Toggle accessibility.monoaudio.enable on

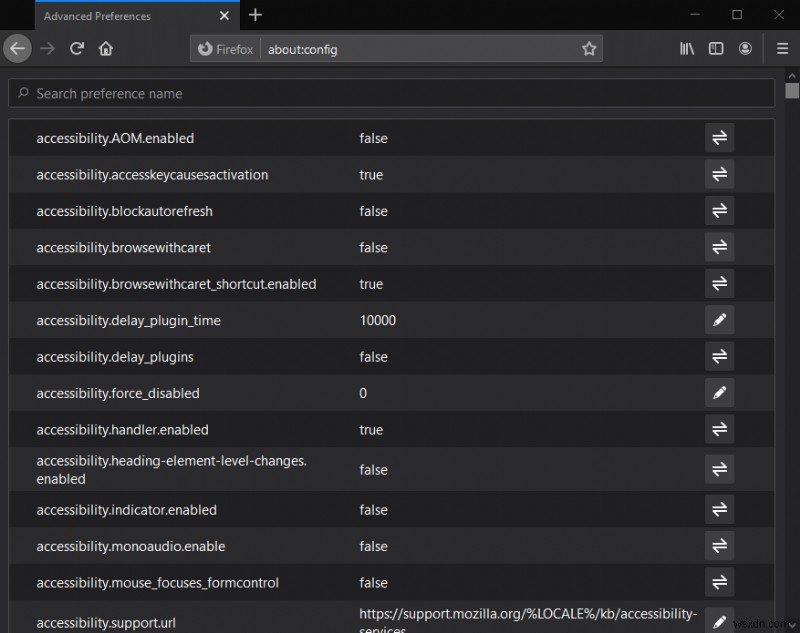719,546
